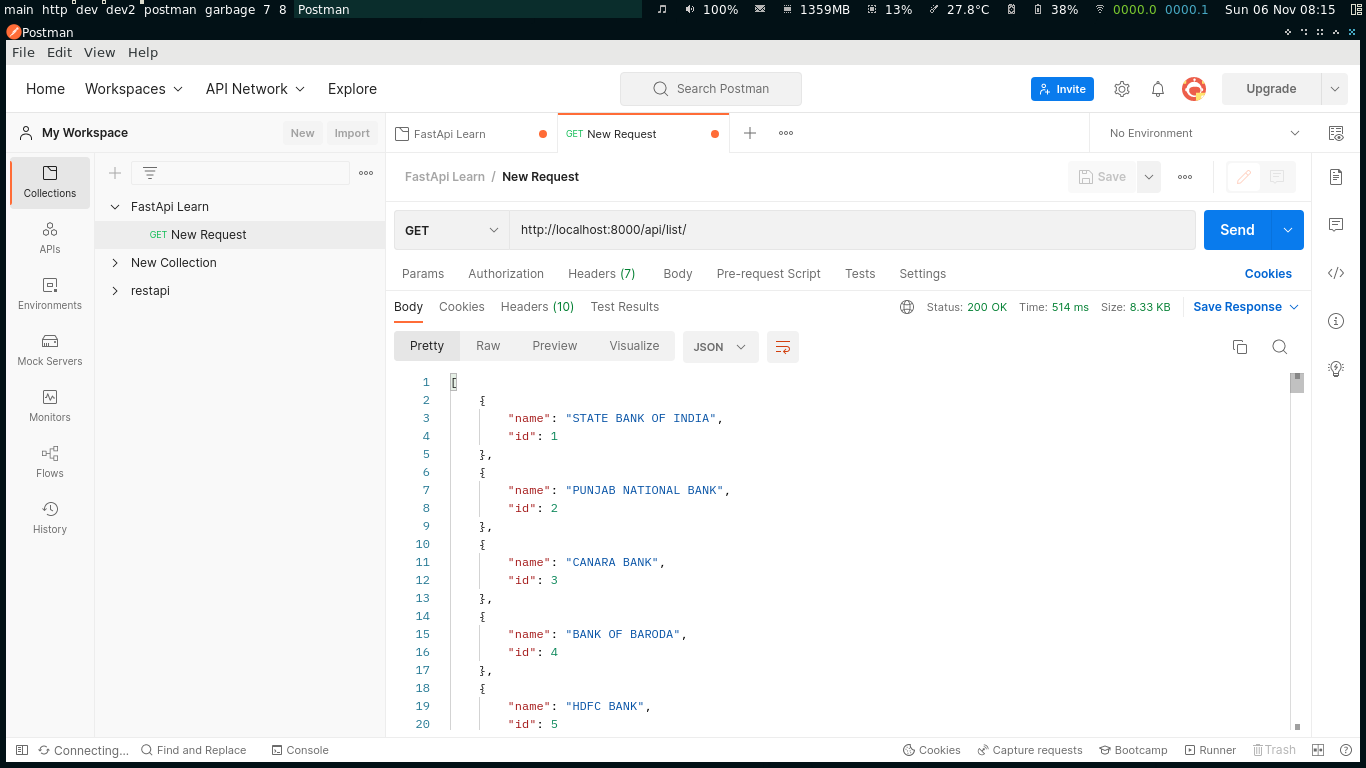Switch to request Headers (7) tab
The width and height of the screenshot is (1366, 768).
(x=601, y=274)
